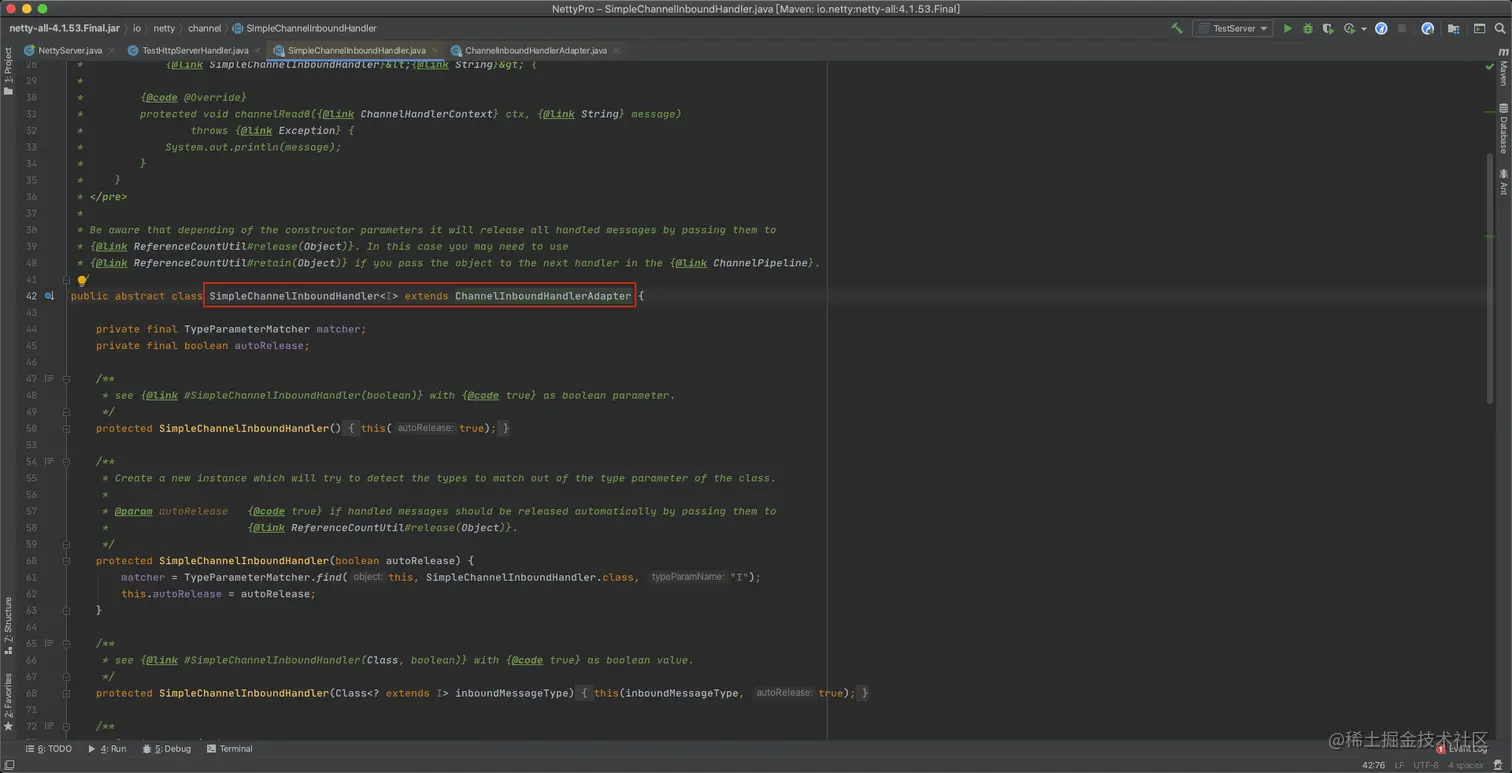
Task: Open the Favorites tool window stripe
Action: [8, 704]
